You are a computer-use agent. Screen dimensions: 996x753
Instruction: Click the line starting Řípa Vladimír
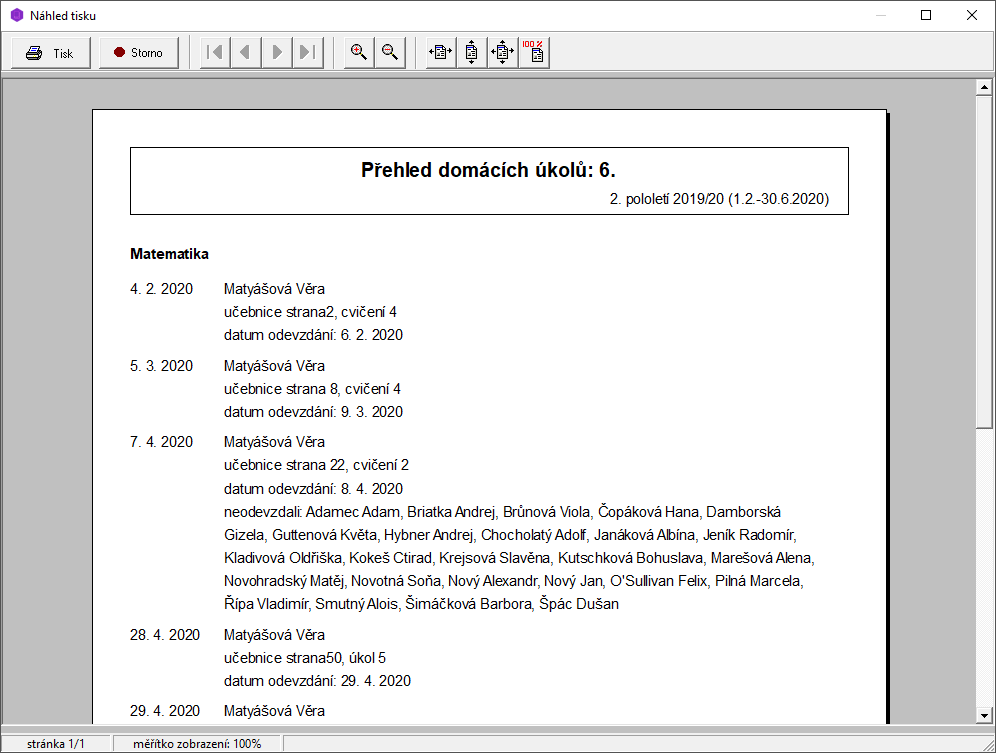pos(421,604)
